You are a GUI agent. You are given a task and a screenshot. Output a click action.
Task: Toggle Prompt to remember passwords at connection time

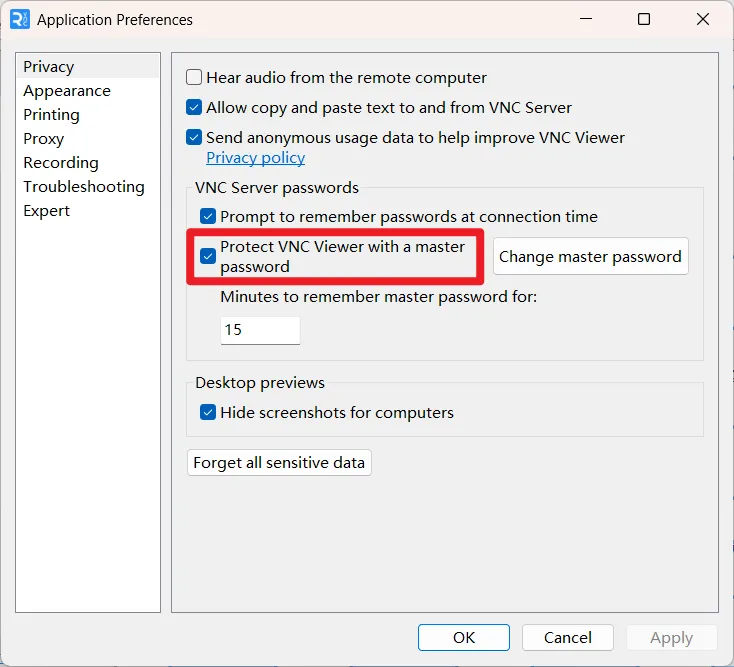[x=208, y=216]
